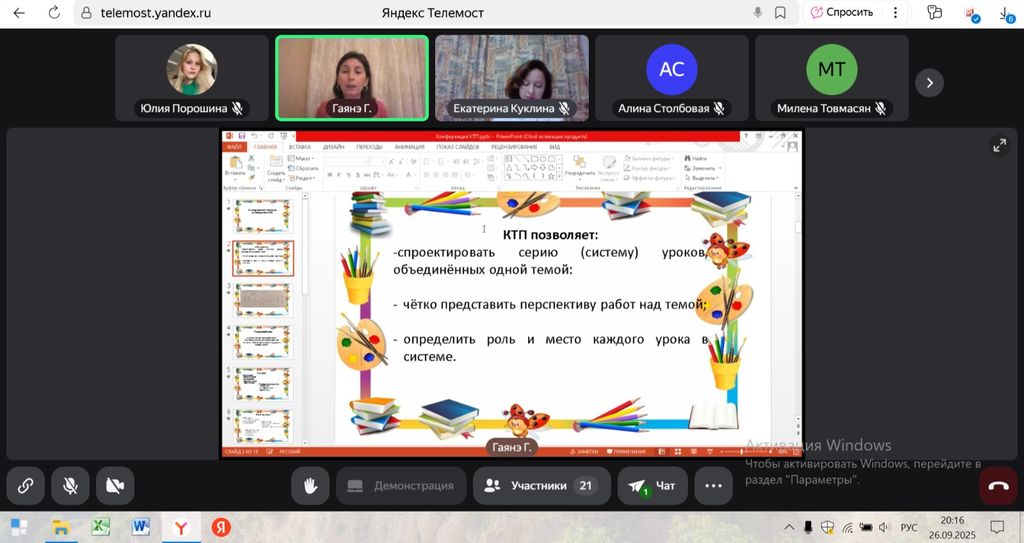Bookmark this page using the address bar icon

pos(780,13)
